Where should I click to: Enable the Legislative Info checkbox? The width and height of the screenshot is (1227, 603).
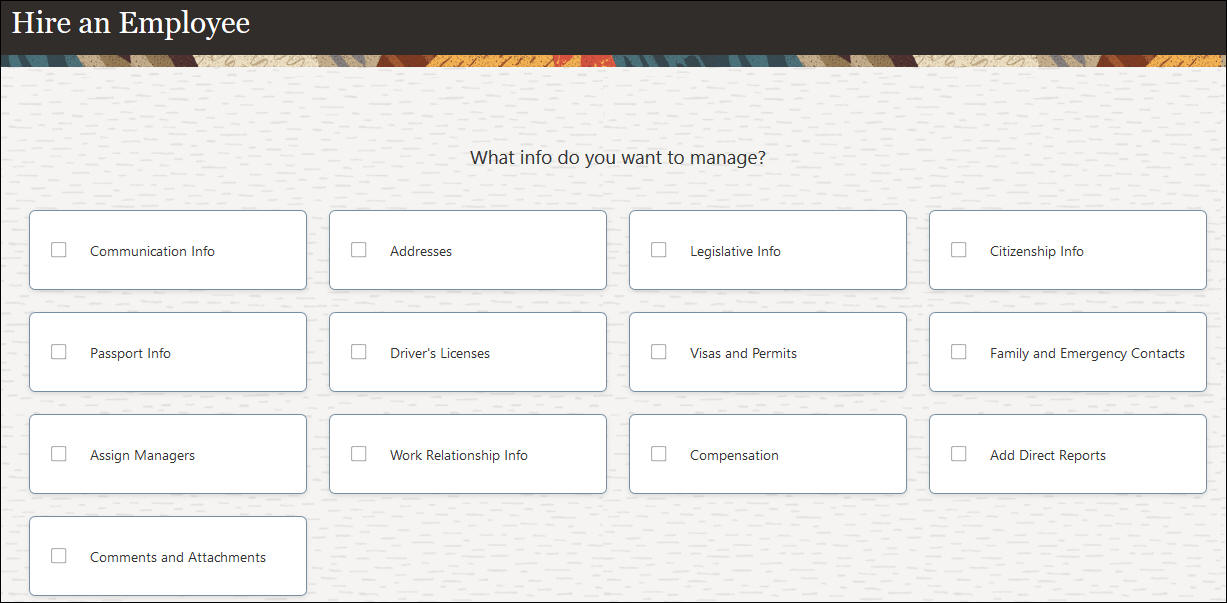[x=659, y=250]
